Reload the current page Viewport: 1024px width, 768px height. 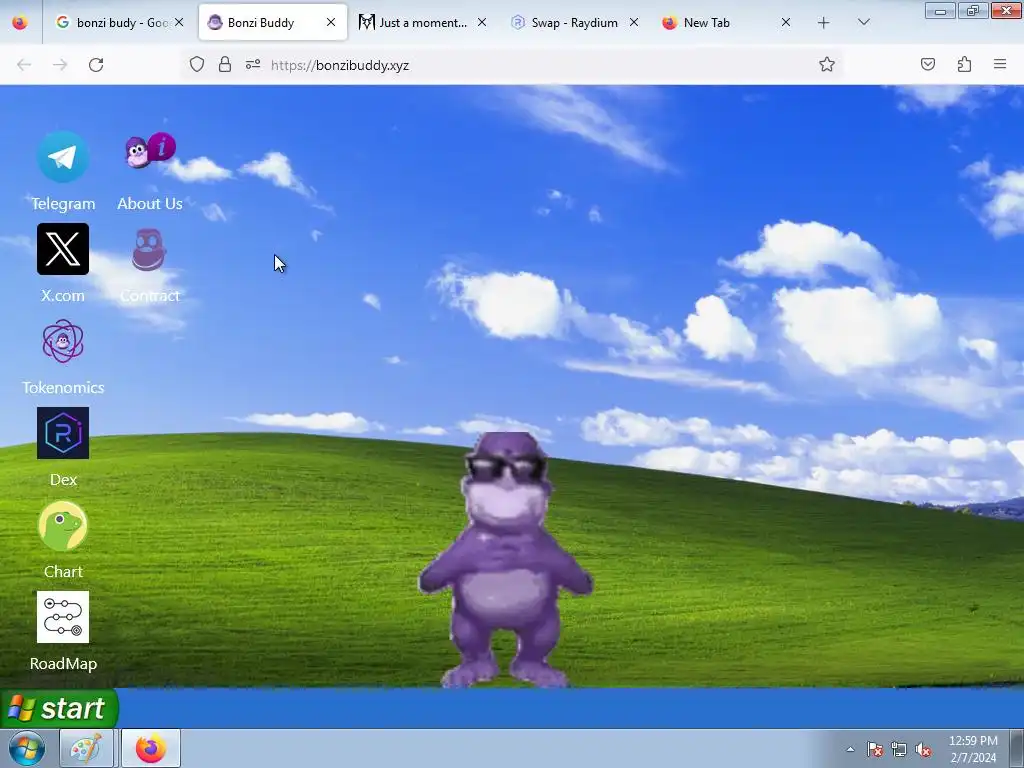[x=96, y=65]
